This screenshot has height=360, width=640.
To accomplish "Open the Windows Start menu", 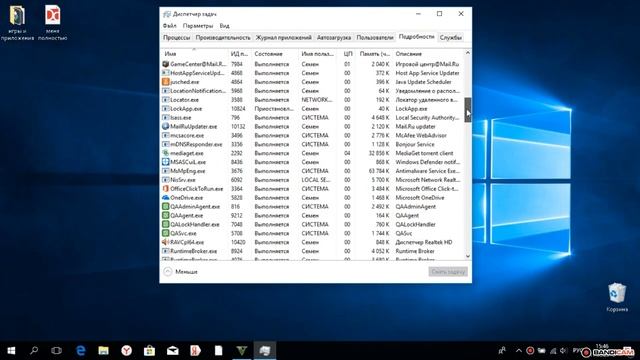I will tap(11, 351).
